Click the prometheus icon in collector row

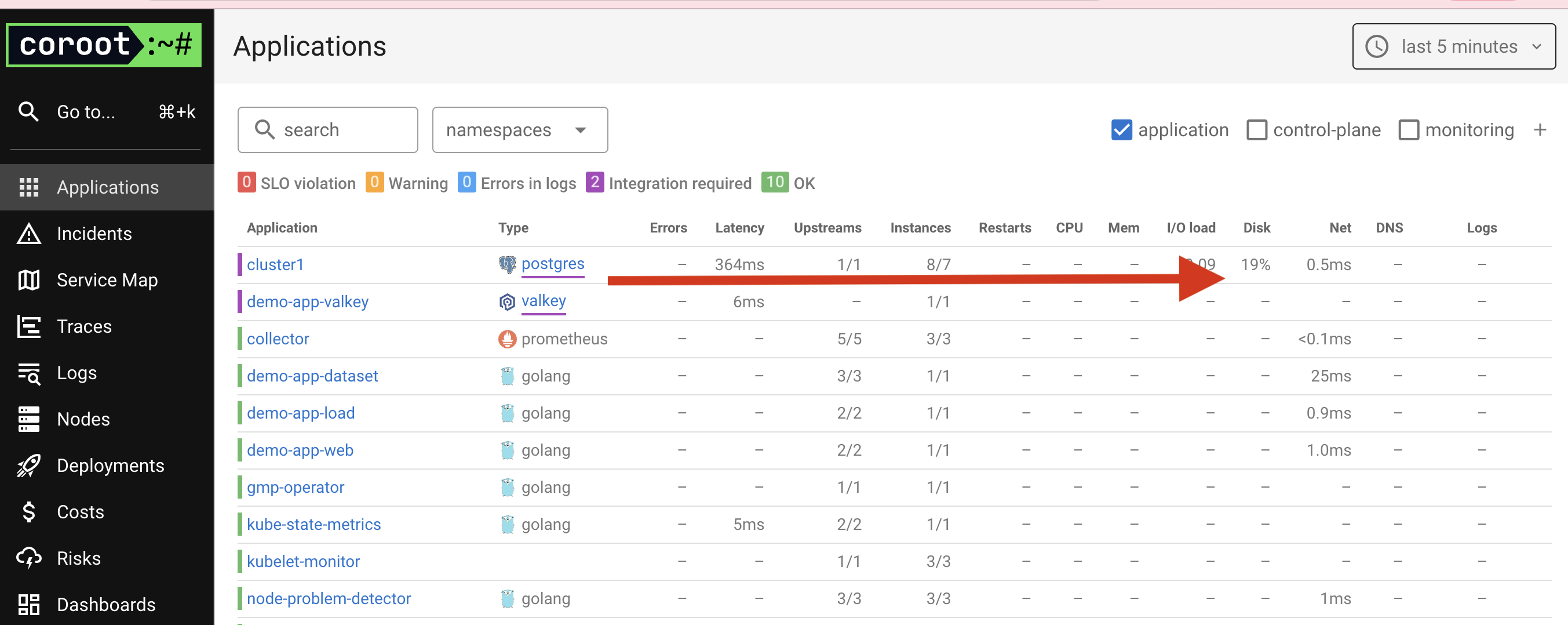pyautogui.click(x=507, y=339)
